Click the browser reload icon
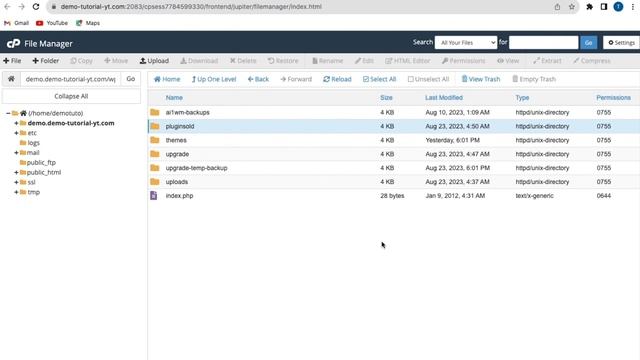The height and width of the screenshot is (360, 640). click(36, 7)
